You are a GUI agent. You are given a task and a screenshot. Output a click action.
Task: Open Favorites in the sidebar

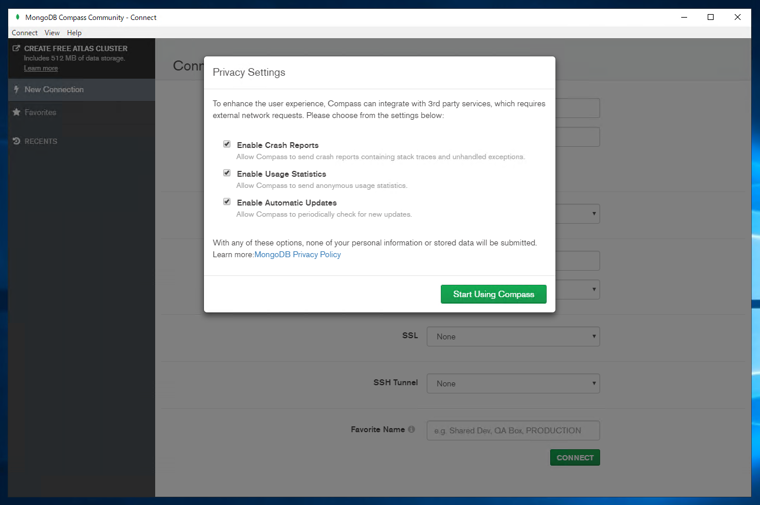point(81,112)
